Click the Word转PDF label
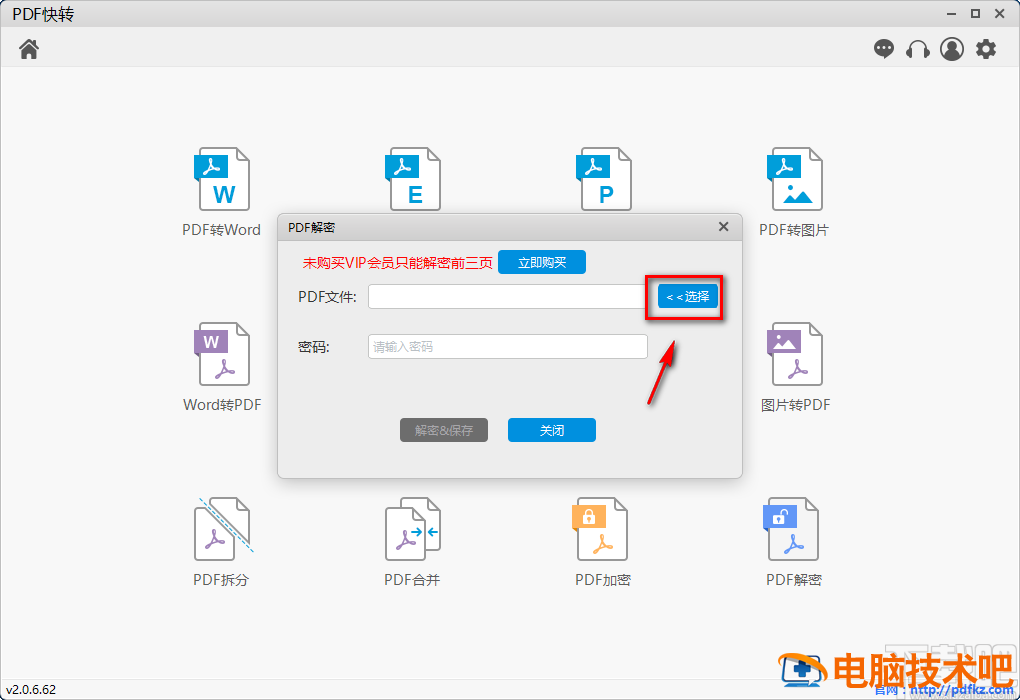 [x=222, y=405]
